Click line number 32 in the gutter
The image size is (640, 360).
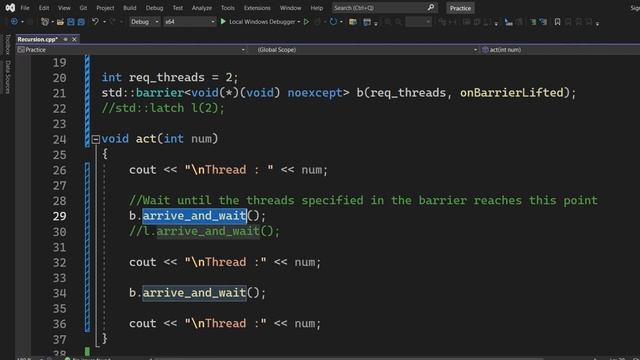point(60,262)
